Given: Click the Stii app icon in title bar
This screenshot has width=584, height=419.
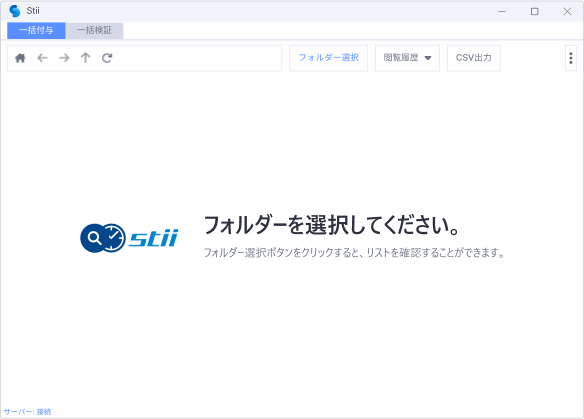Looking at the screenshot, I should point(15,11).
